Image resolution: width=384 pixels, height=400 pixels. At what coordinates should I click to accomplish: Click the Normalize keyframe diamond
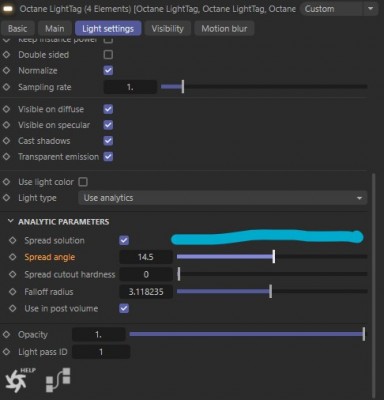click(6, 71)
